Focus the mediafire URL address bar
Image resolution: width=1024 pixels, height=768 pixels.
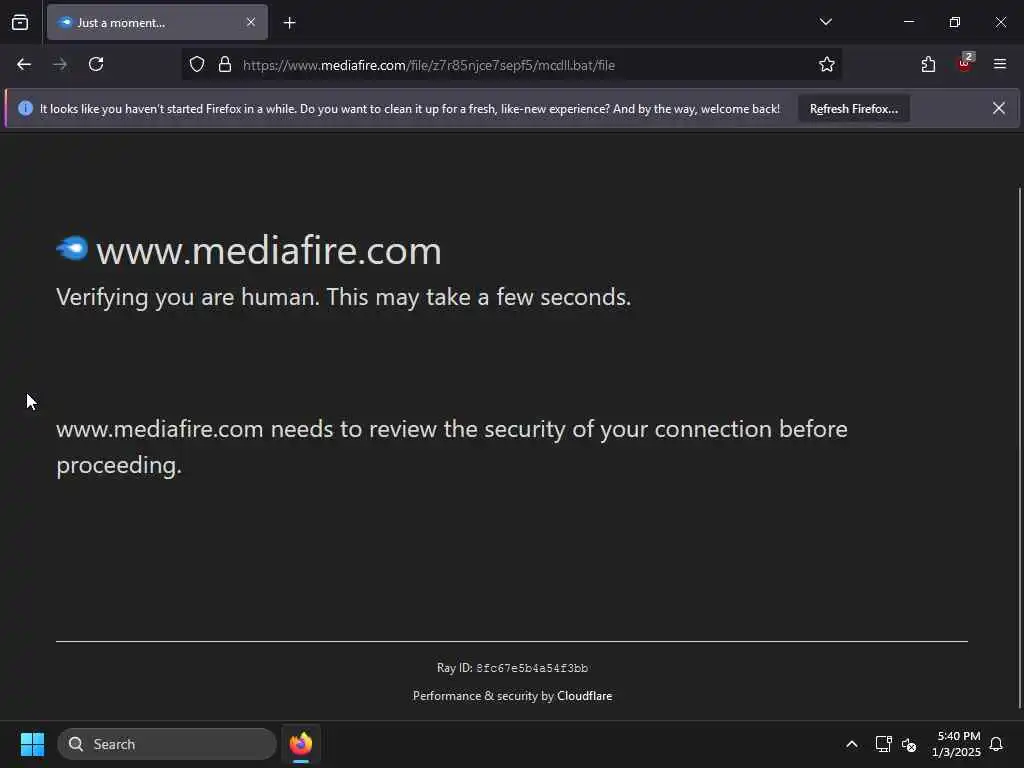tap(511, 65)
